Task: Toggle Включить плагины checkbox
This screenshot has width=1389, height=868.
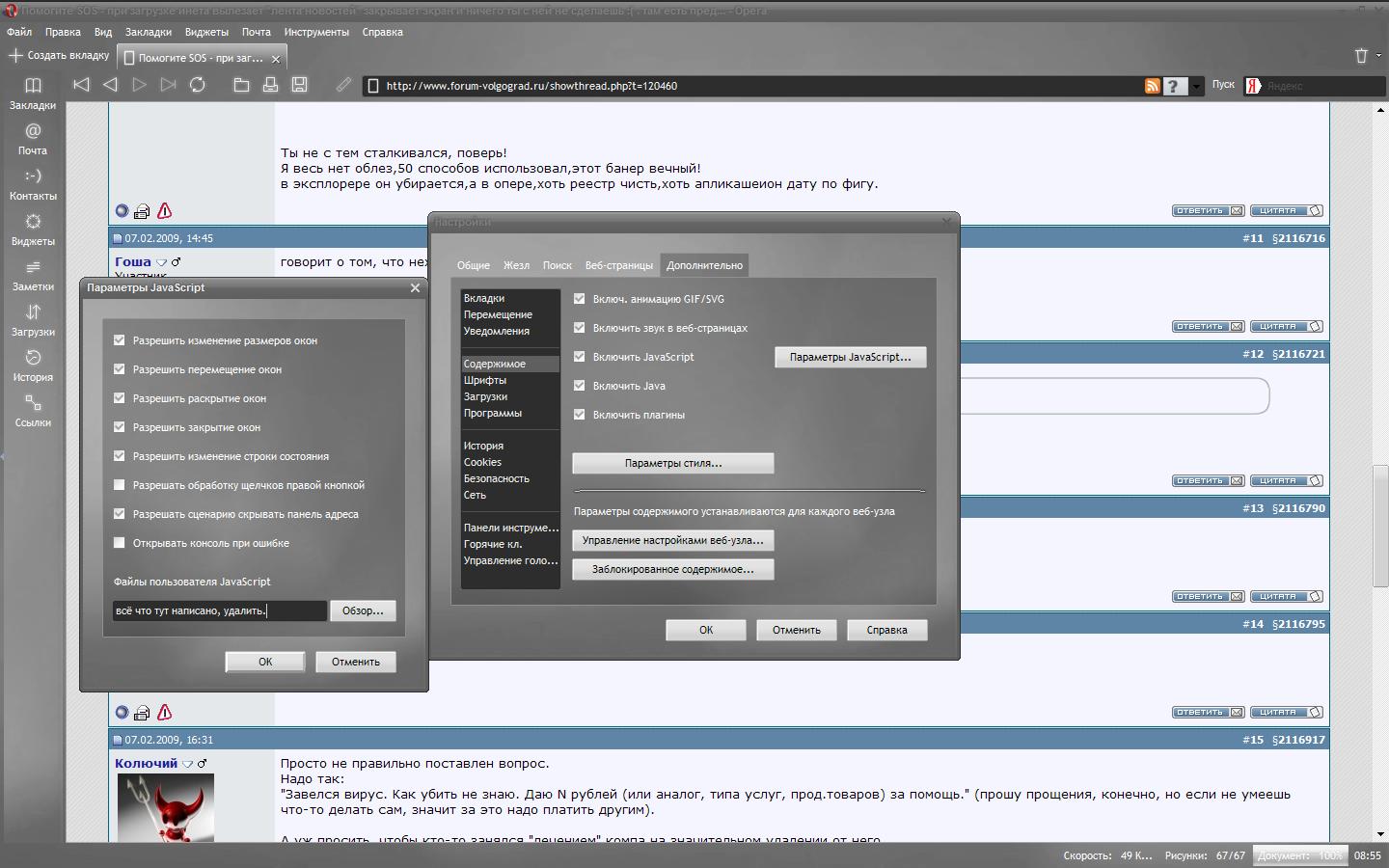Action: [580, 415]
